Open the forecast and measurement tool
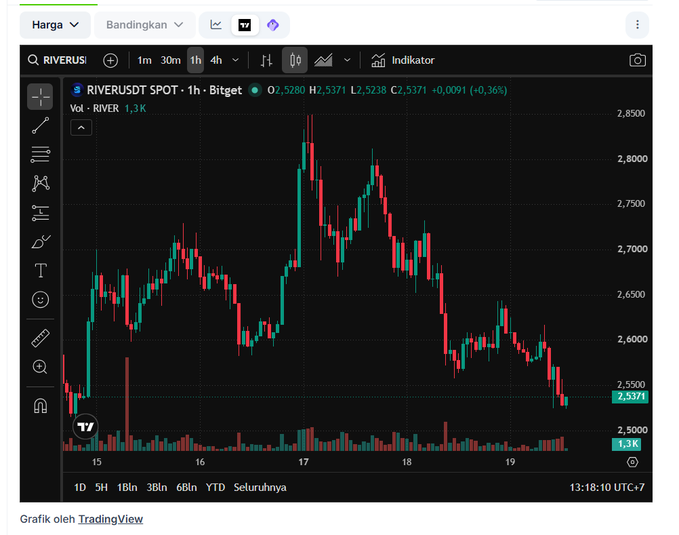The height and width of the screenshot is (535, 679). [40, 213]
